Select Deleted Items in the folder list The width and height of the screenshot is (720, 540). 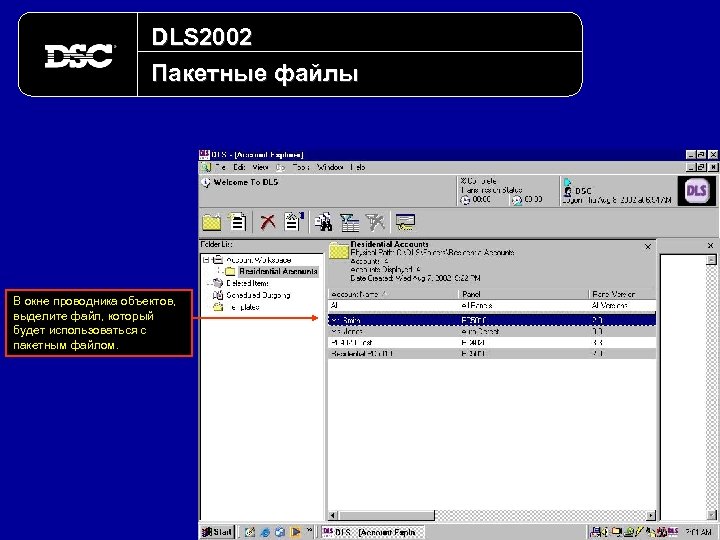(x=248, y=283)
